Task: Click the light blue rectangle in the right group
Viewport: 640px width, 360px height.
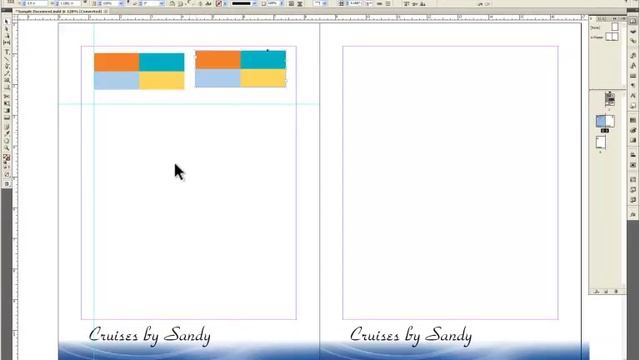Action: pyautogui.click(x=218, y=78)
